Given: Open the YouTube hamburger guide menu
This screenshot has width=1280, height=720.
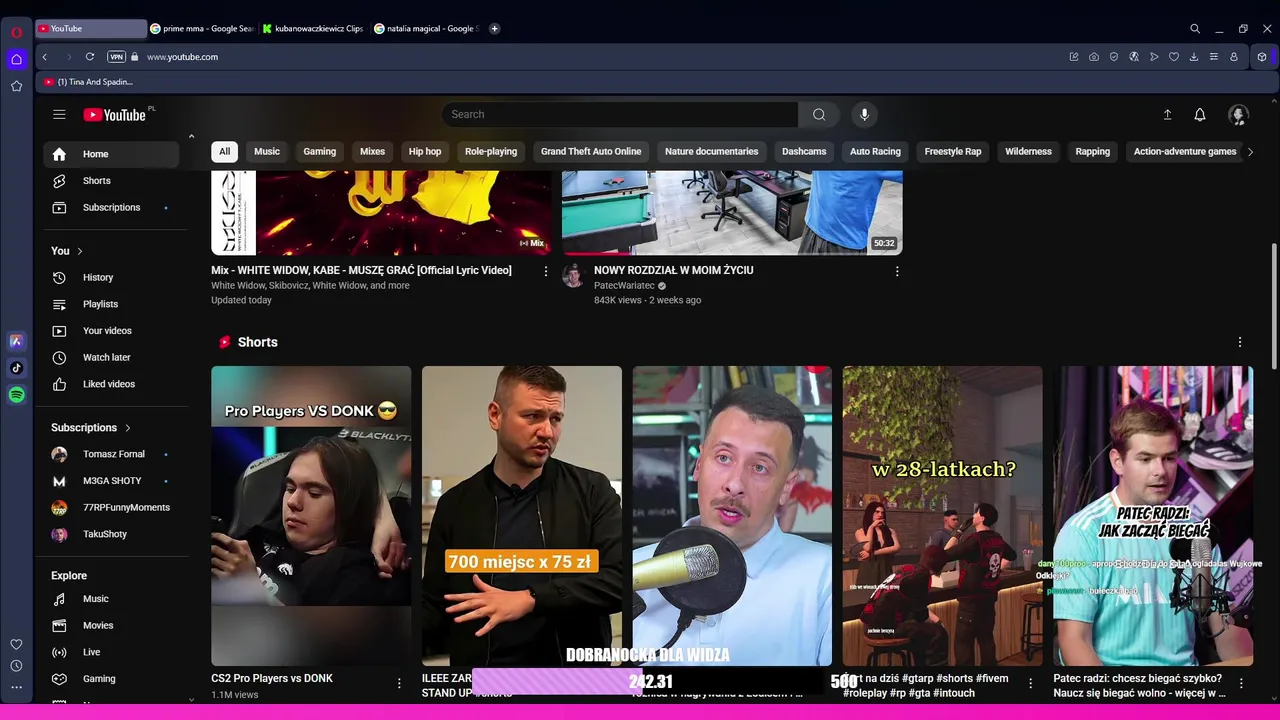Looking at the screenshot, I should point(59,114).
